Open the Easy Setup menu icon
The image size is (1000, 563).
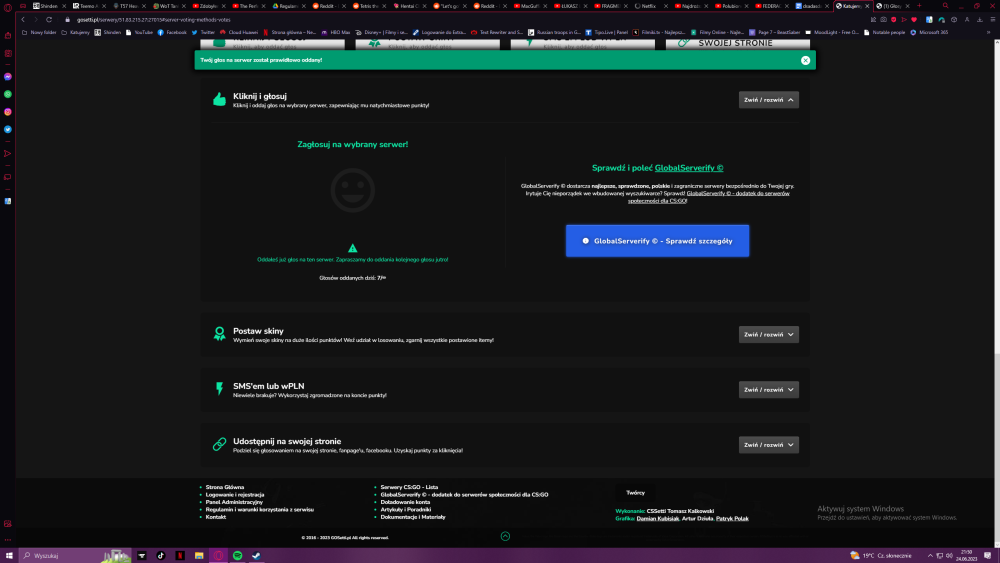pos(992,20)
